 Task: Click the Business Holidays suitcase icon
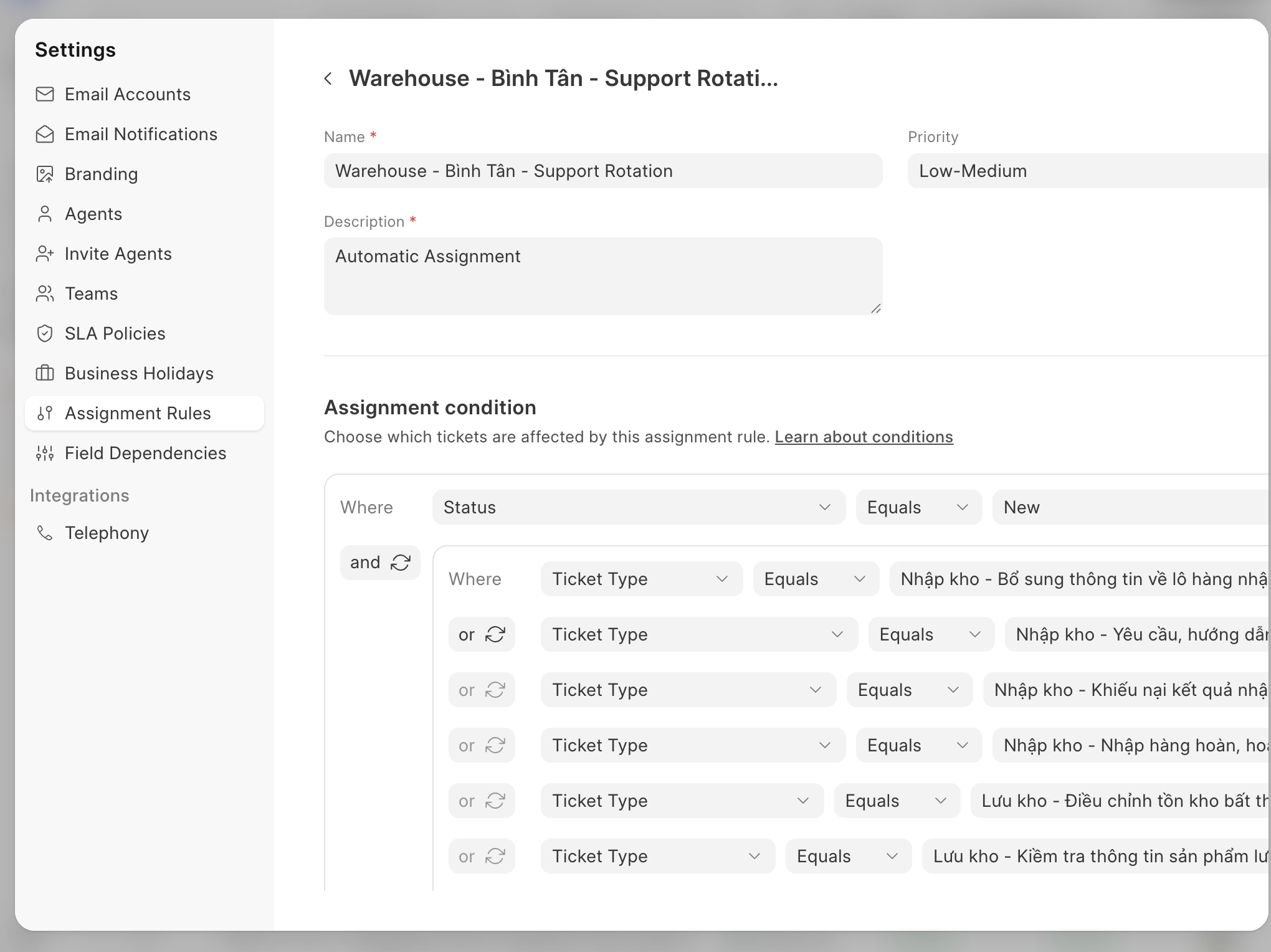(x=45, y=373)
